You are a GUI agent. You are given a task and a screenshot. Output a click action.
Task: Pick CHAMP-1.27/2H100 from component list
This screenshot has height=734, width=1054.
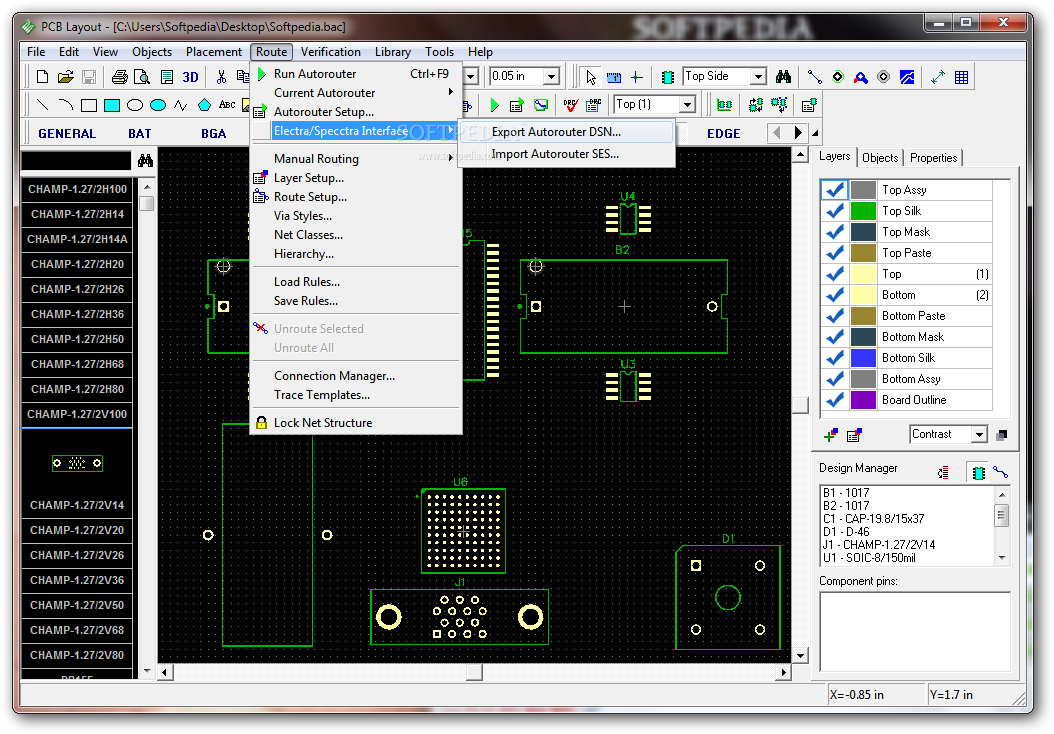pos(77,190)
